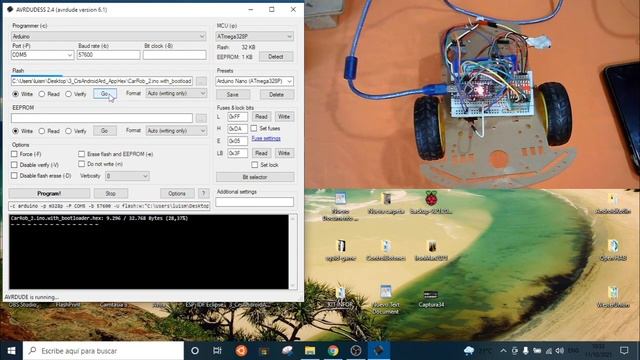This screenshot has height=360, width=640.
Task: Delete the selected preset
Action: (276, 94)
